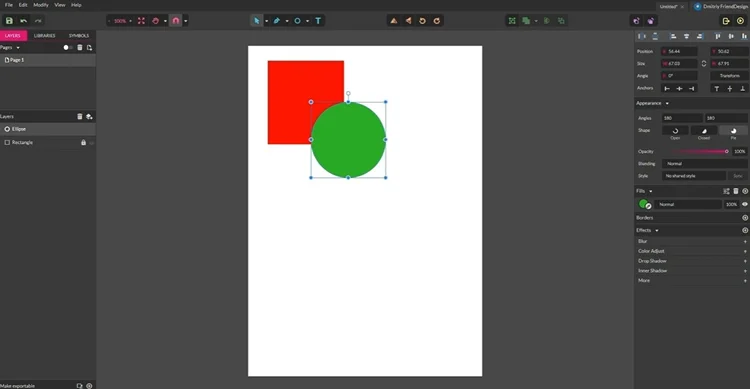The width and height of the screenshot is (750, 389).
Task: Click the boolean combine shapes icon
Action: point(526,21)
